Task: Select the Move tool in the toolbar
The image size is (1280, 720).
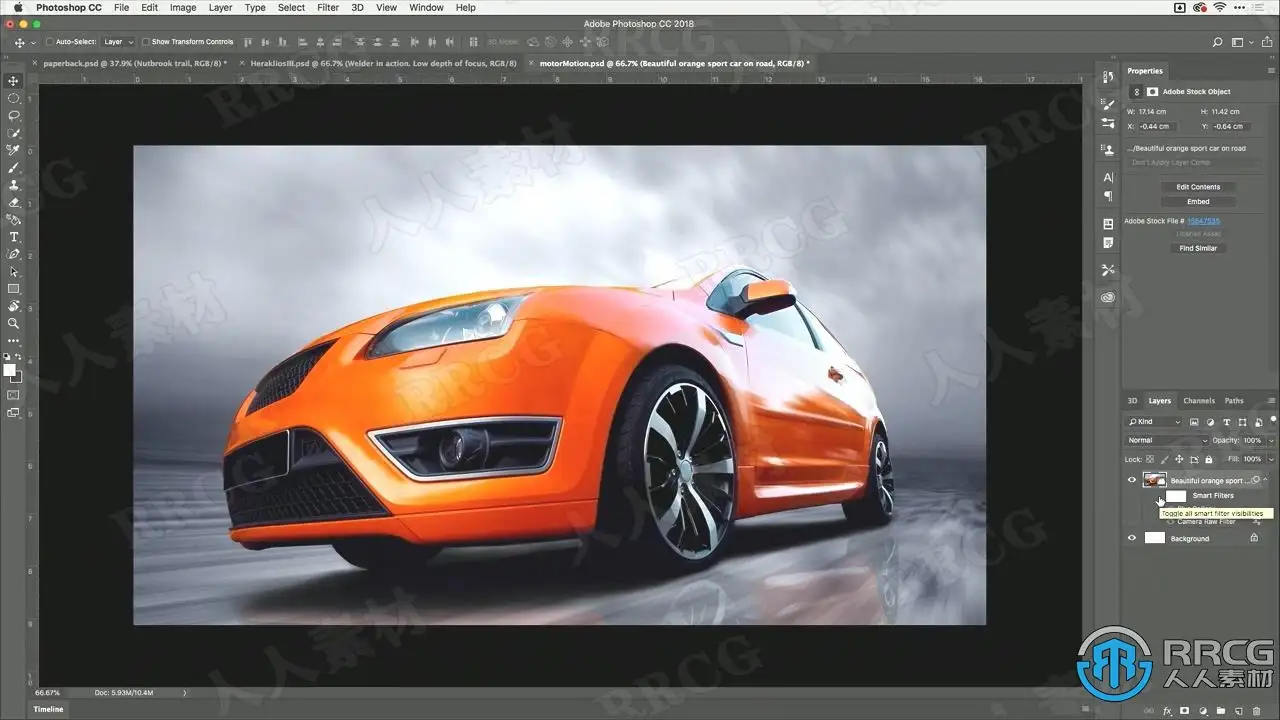Action: point(14,81)
